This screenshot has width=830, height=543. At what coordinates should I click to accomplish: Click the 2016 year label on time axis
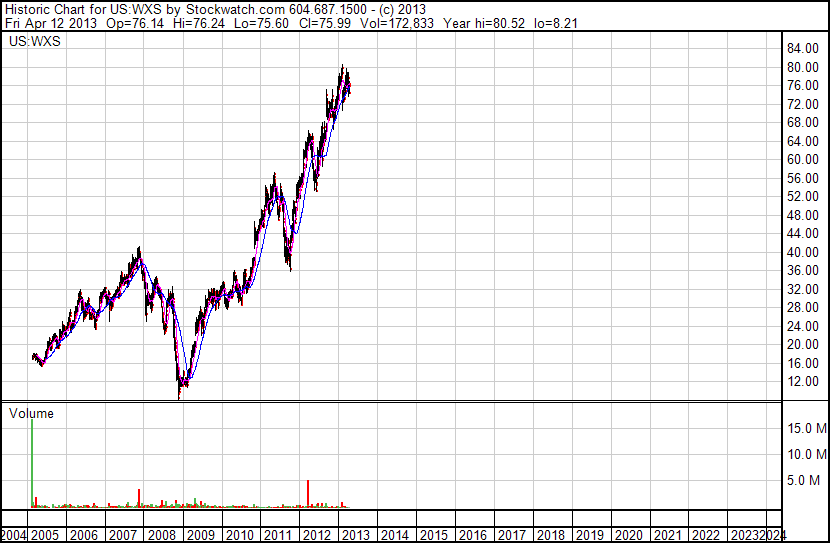coord(473,535)
